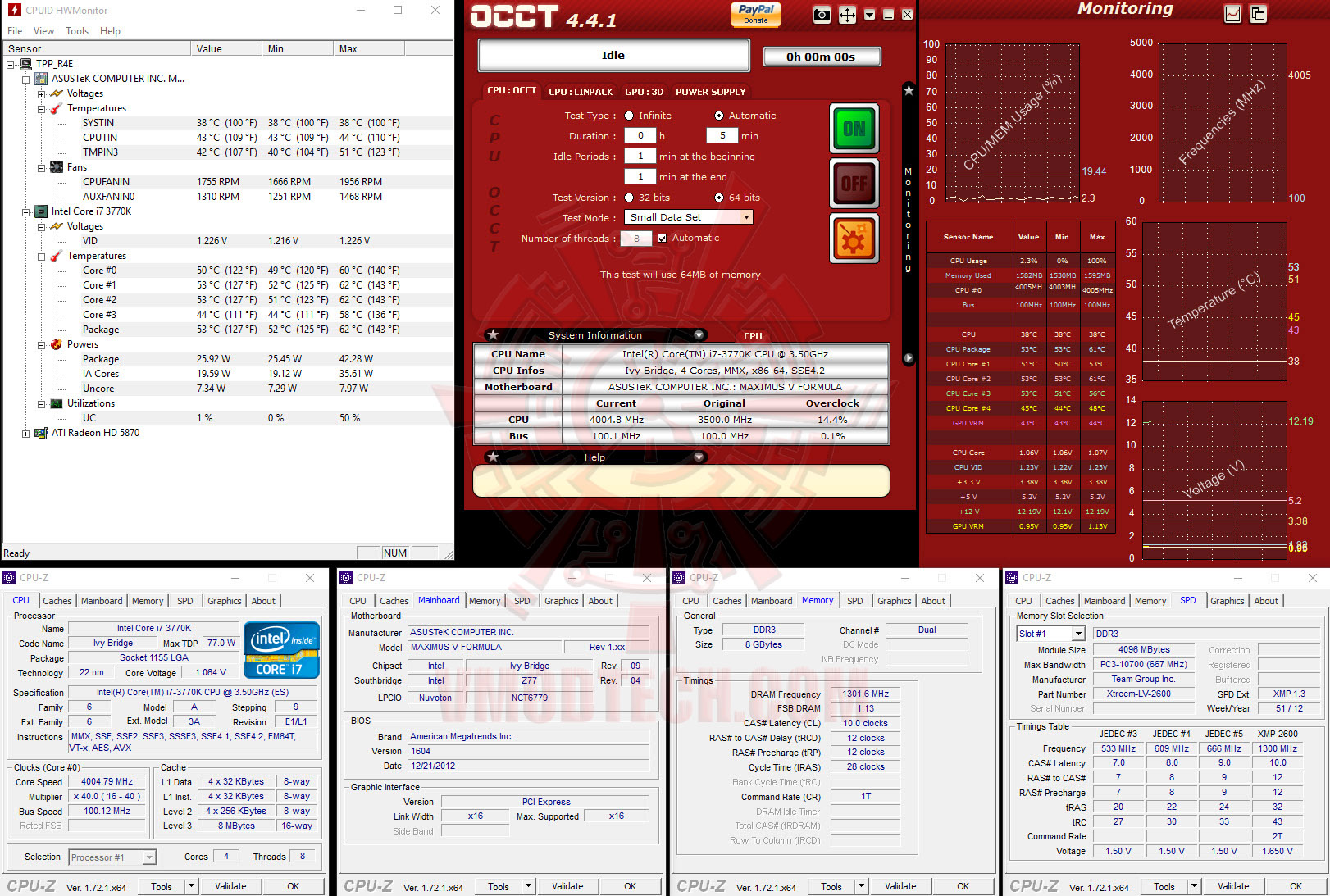Collapse the Powers node in HWMonitor
The image size is (1330, 896).
[x=41, y=344]
